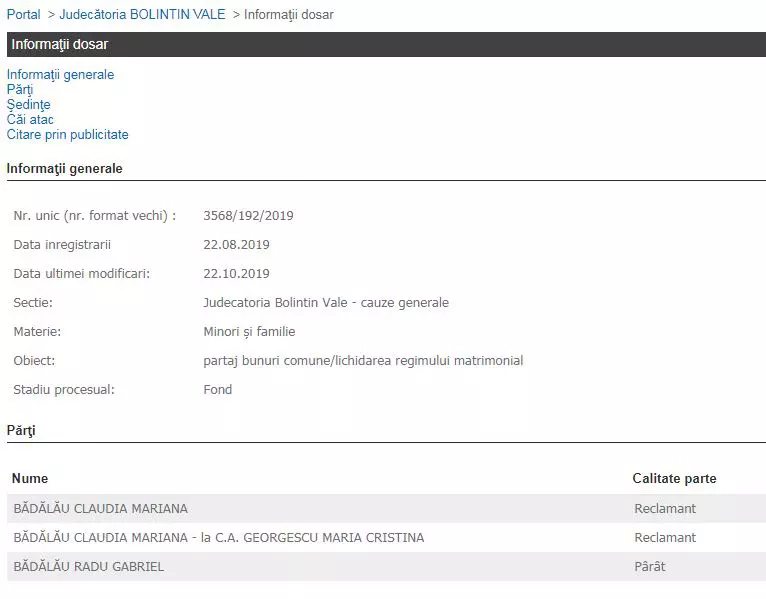Open the Citare prin publicitate link
Viewport: 766px width, 599px height.
click(67, 135)
